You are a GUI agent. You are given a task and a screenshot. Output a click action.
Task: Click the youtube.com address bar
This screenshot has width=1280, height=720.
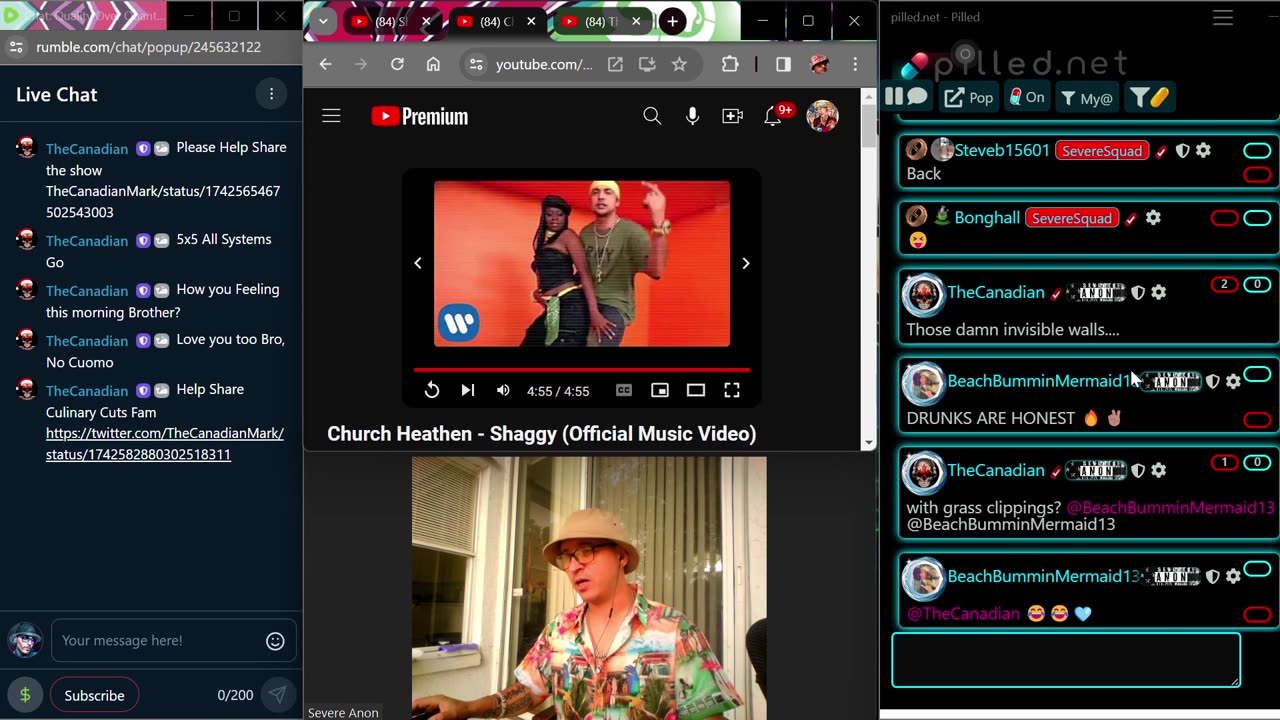pos(544,64)
